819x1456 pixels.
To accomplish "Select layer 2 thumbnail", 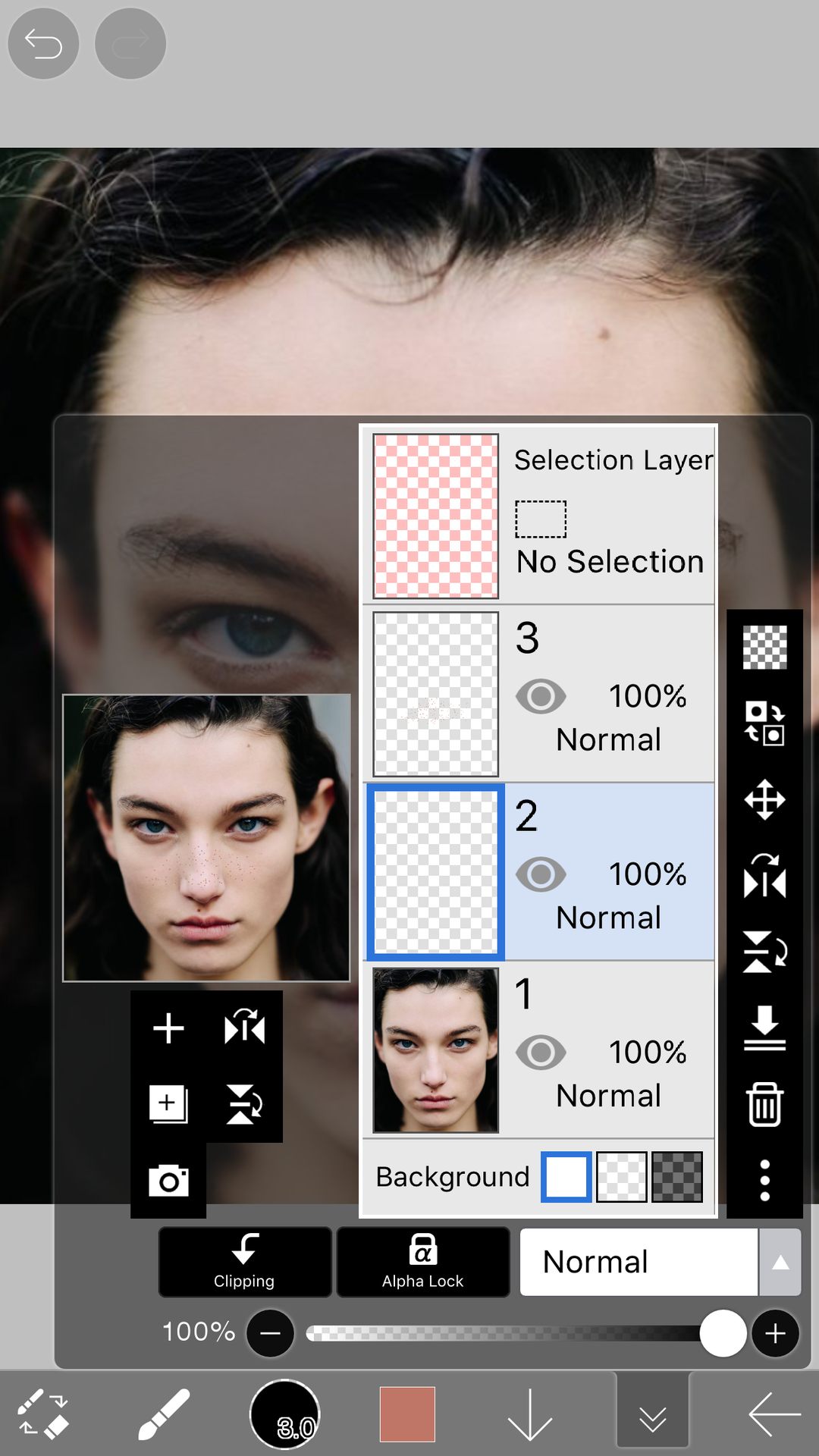I will [x=436, y=872].
